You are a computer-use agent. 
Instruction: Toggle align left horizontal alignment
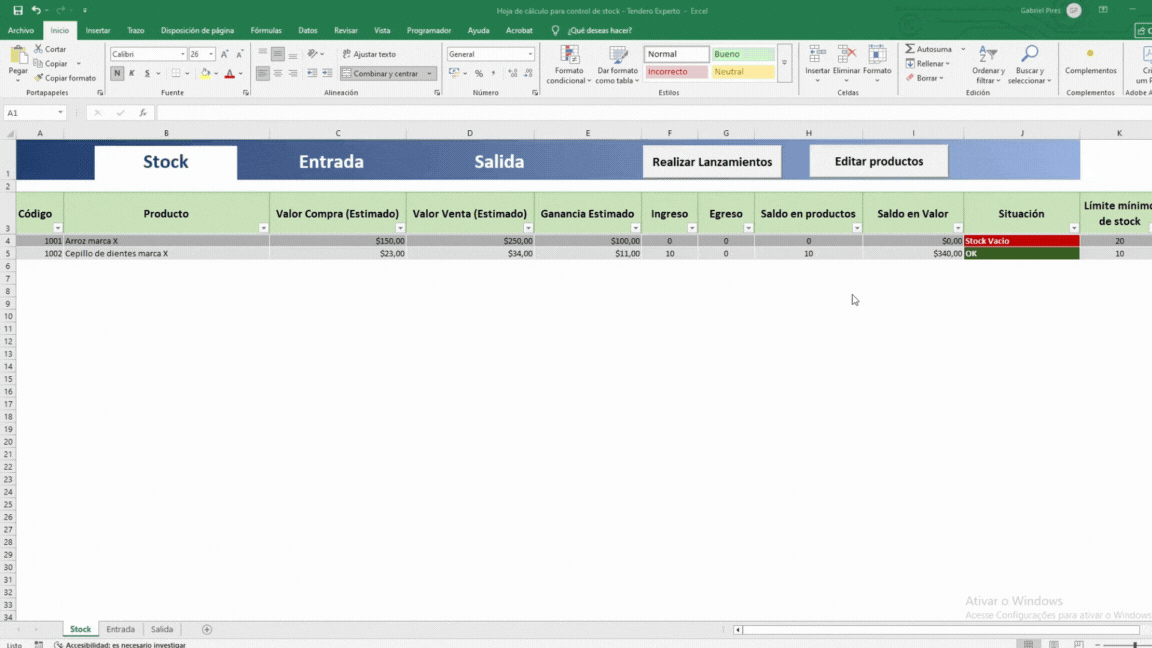[x=262, y=73]
